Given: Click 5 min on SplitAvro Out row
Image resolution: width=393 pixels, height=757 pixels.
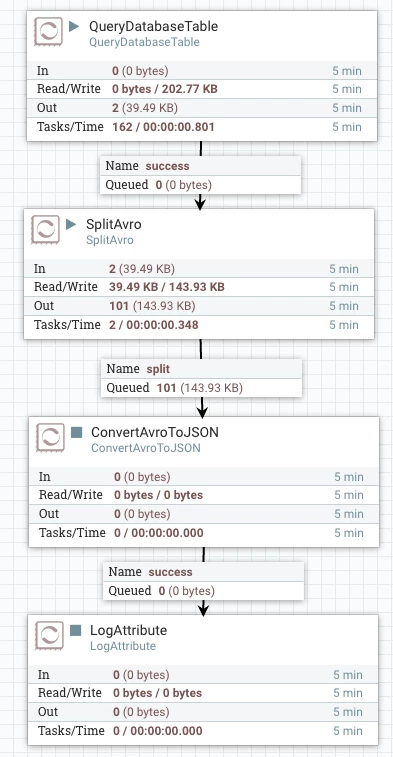Looking at the screenshot, I should [344, 306].
